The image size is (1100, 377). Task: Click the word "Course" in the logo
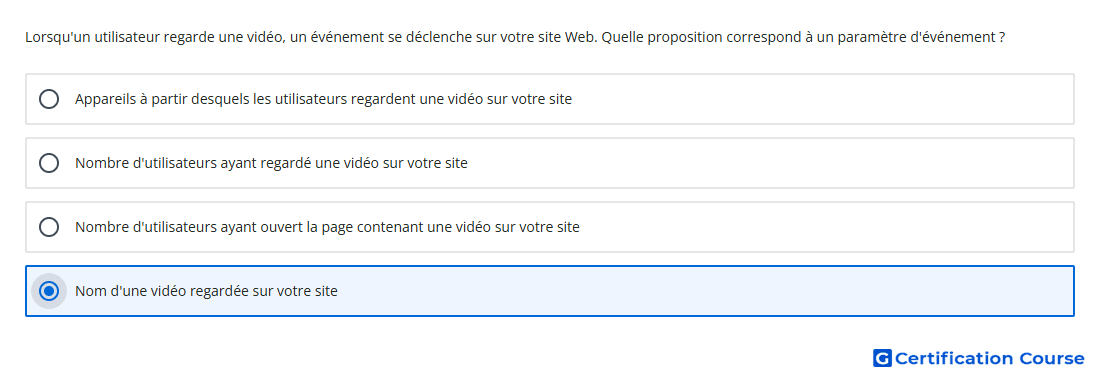(x=1052, y=358)
